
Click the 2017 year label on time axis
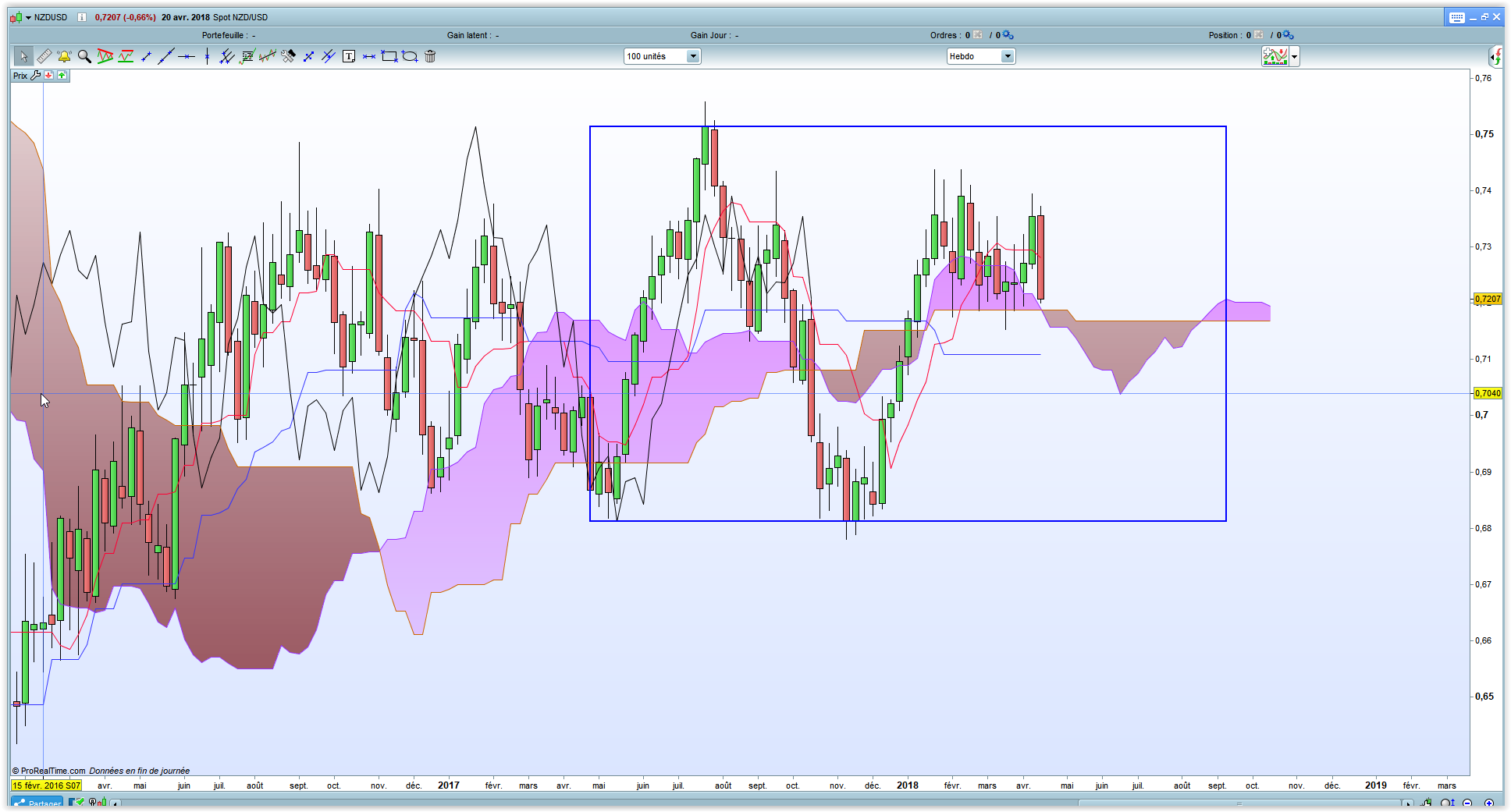pyautogui.click(x=449, y=785)
